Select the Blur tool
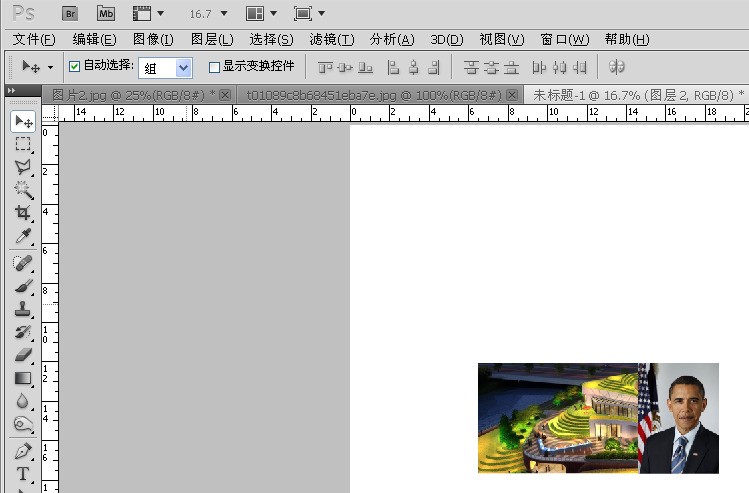This screenshot has height=493, width=749. coord(23,401)
